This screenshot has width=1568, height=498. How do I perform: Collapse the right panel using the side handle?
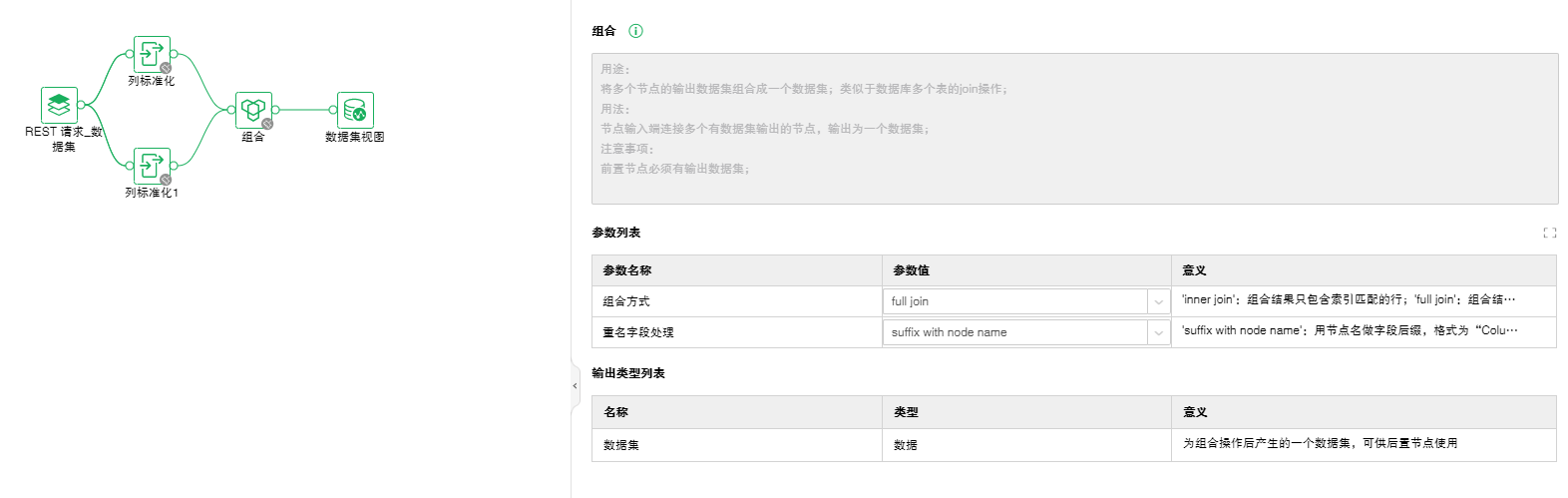[575, 385]
